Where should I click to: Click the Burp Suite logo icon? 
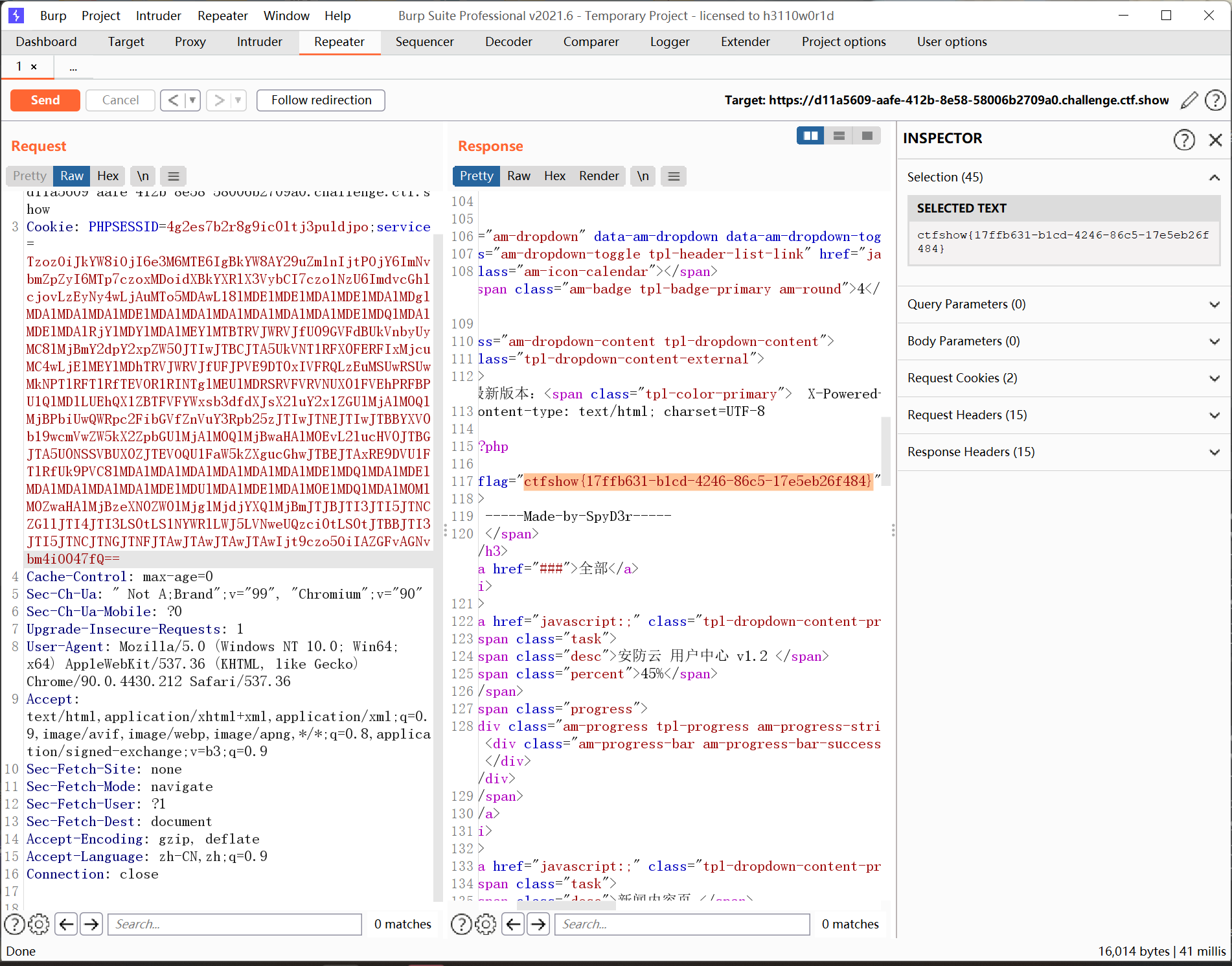(x=16, y=15)
